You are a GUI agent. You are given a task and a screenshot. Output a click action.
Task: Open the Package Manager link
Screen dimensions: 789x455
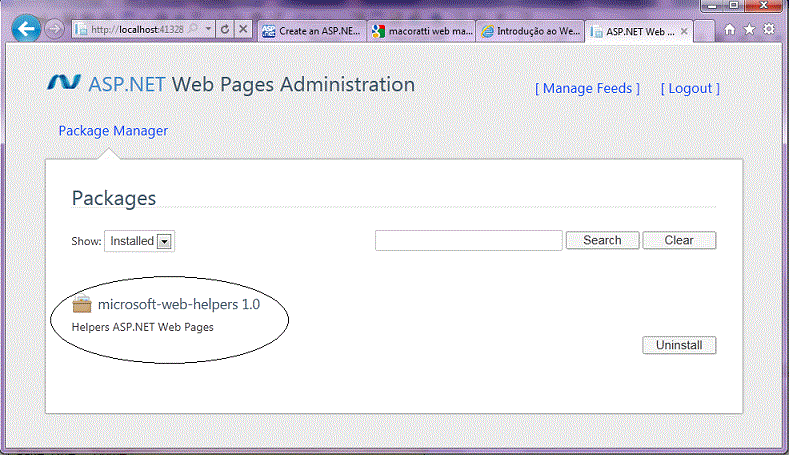click(113, 131)
